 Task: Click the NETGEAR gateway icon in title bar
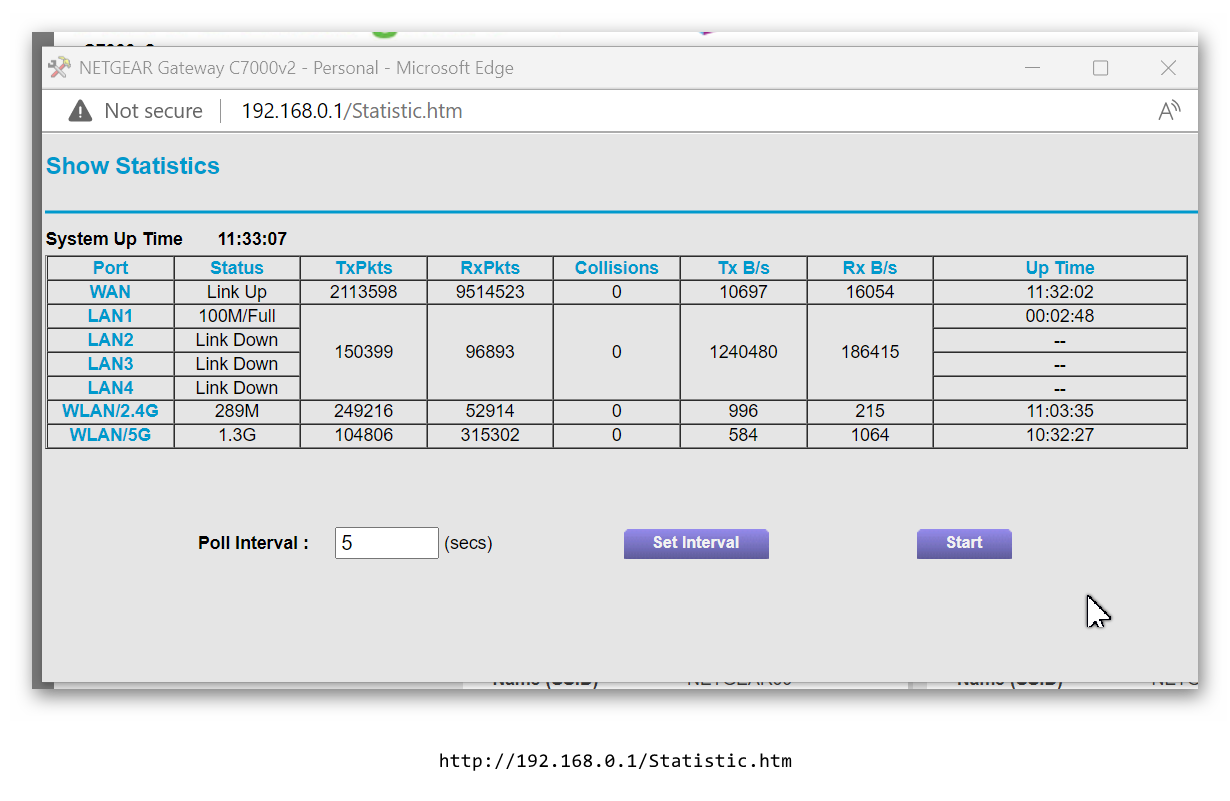(59, 67)
